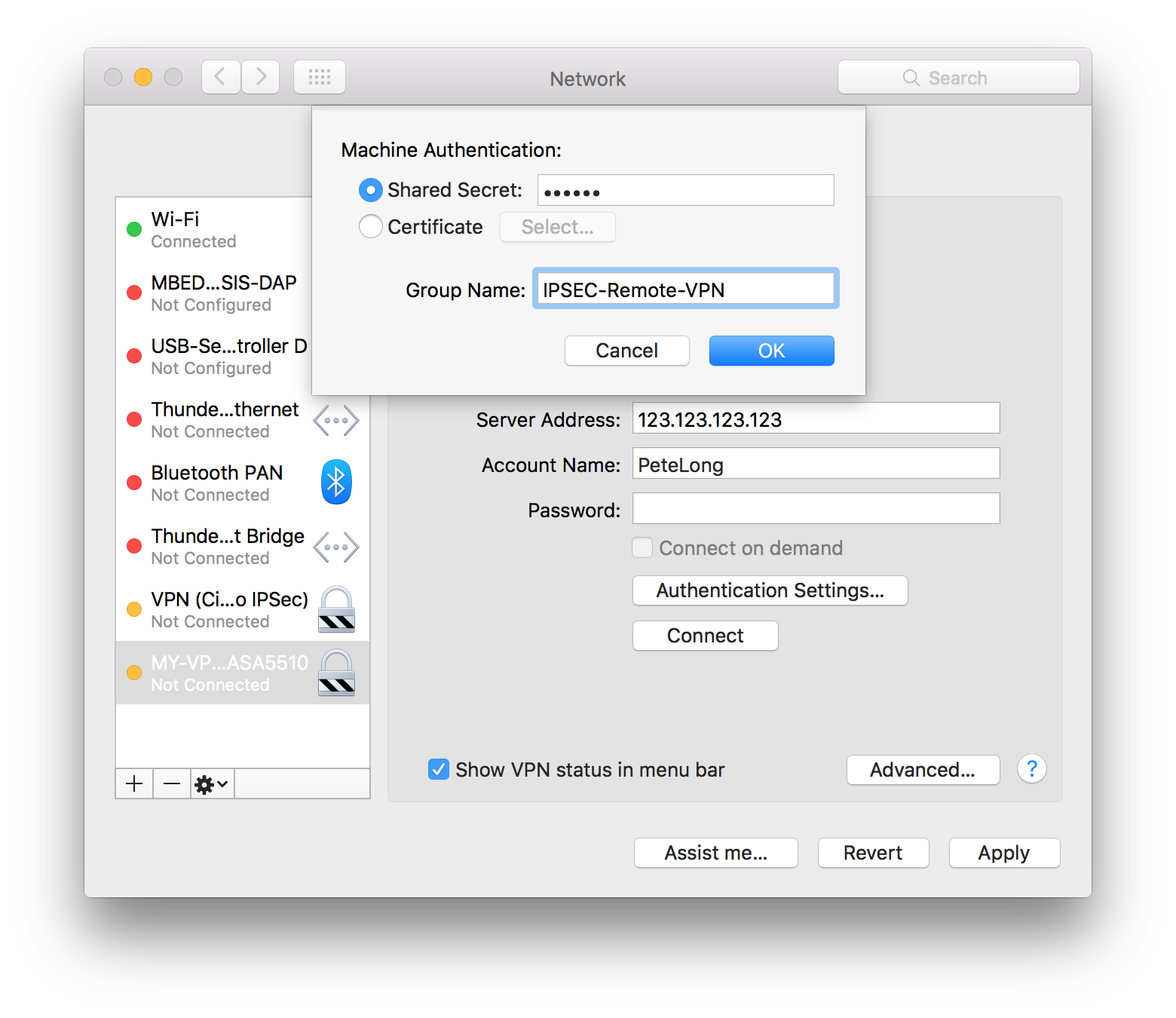The width and height of the screenshot is (1176, 1018).
Task: Click the VPN (Cisco IPSec) lock icon
Action: pyautogui.click(x=336, y=609)
